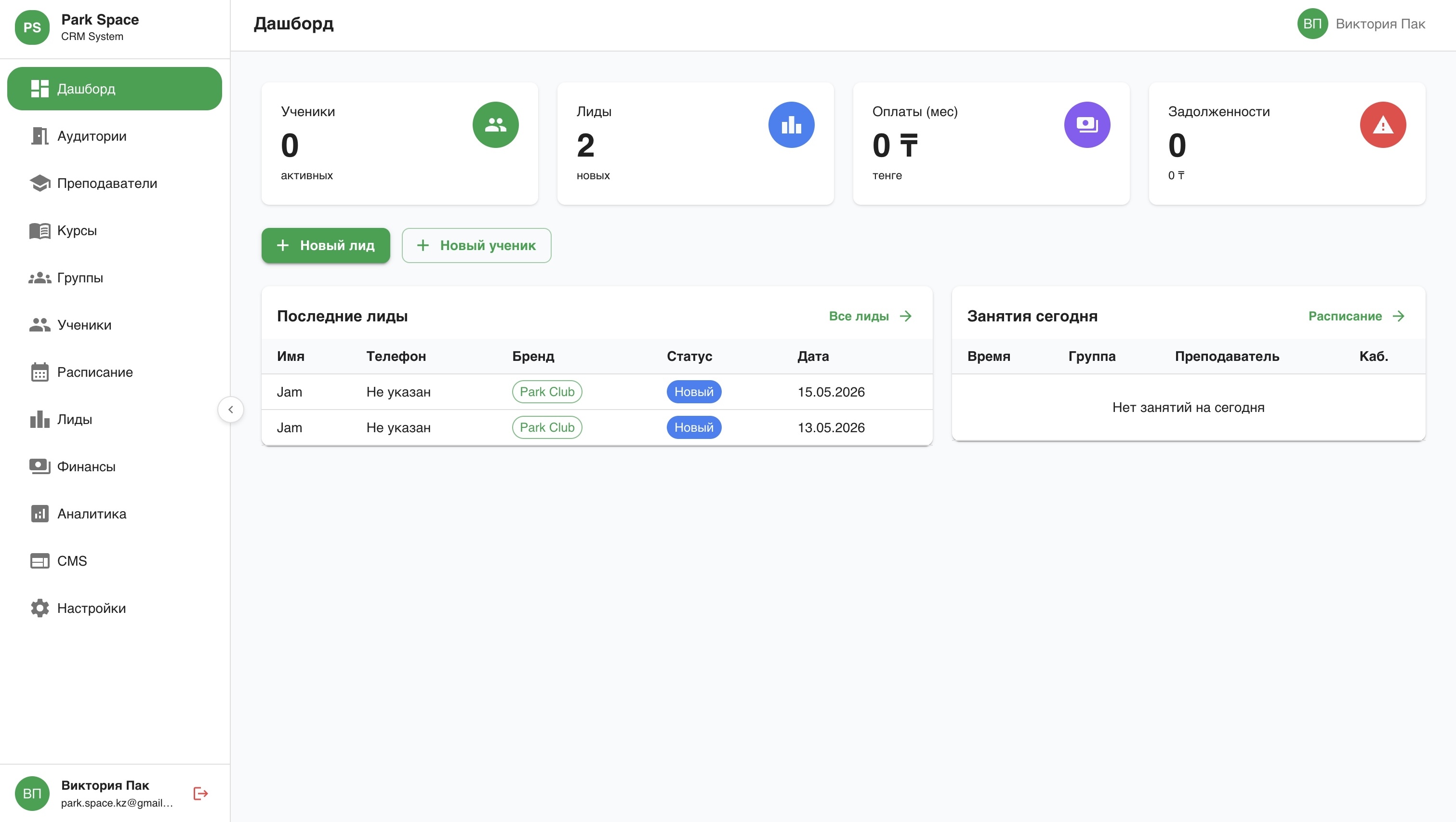The height and width of the screenshot is (822, 1456).
Task: Click the Преподаватели graduation cap icon
Action: [x=40, y=183]
